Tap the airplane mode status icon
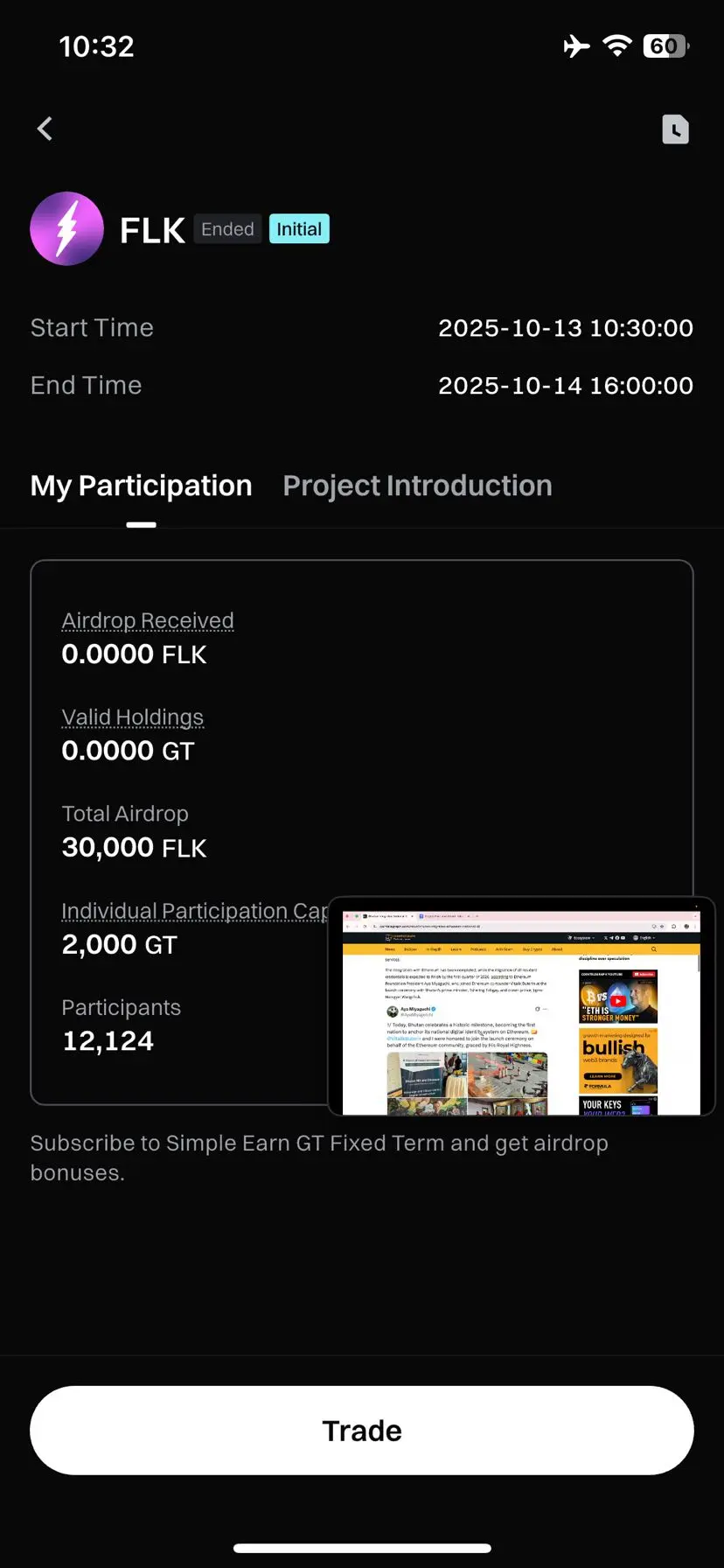Image resolution: width=724 pixels, height=1568 pixels. pyautogui.click(x=576, y=45)
